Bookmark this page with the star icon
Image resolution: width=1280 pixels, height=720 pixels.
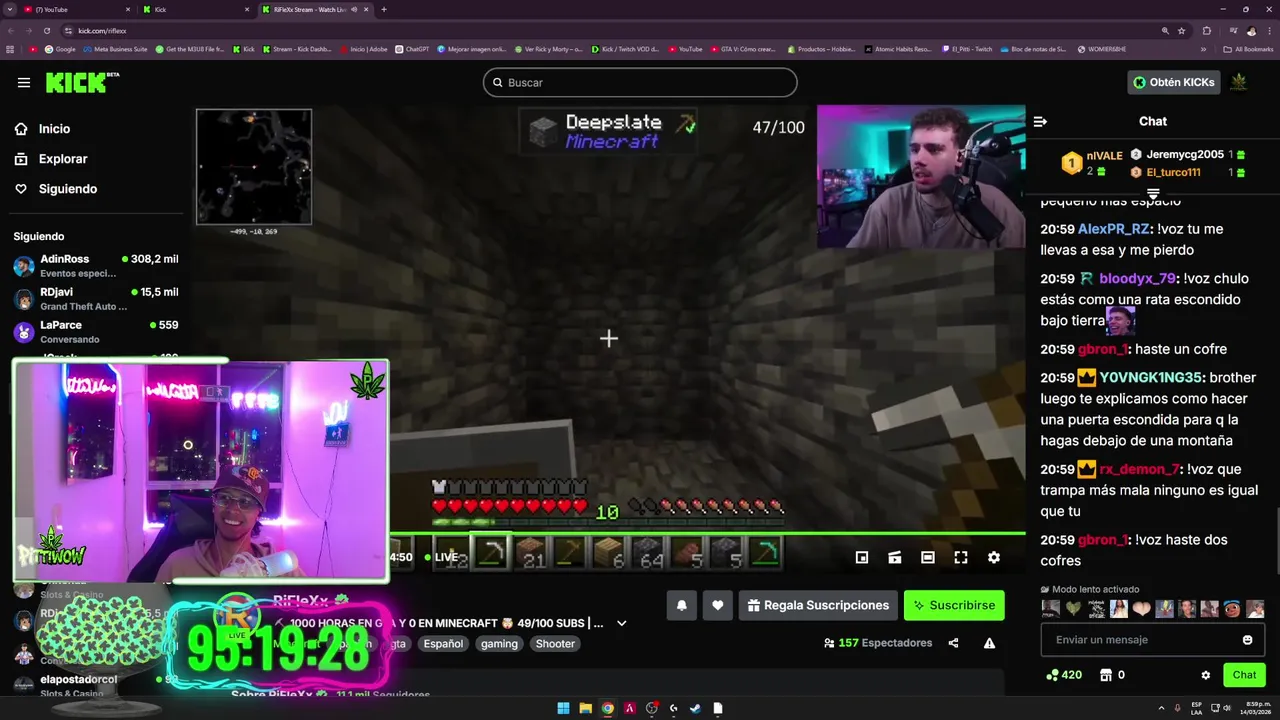click(1182, 30)
